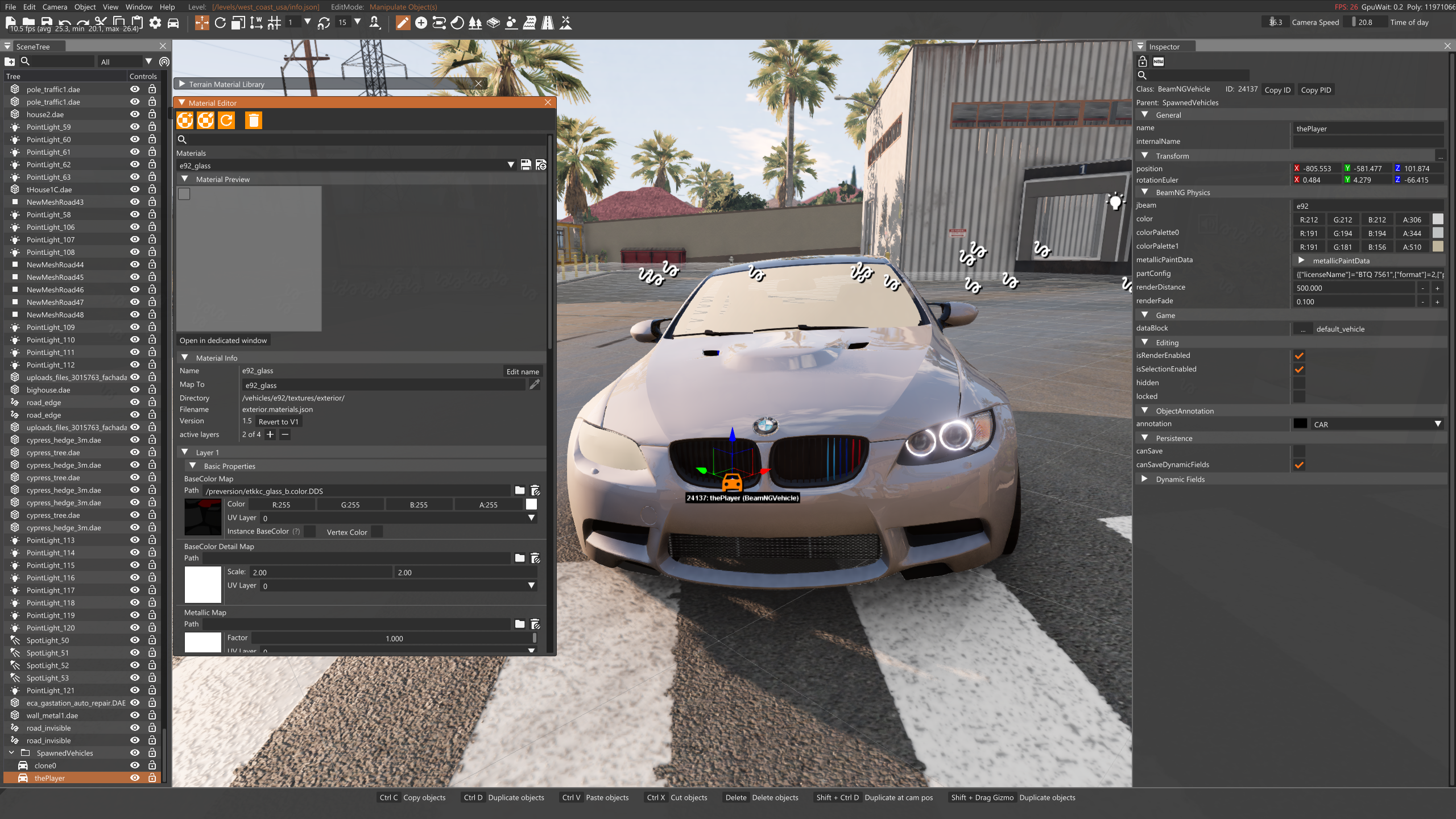Open the Create Object tool
The width and height of the screenshot is (1456, 819).
point(421,23)
